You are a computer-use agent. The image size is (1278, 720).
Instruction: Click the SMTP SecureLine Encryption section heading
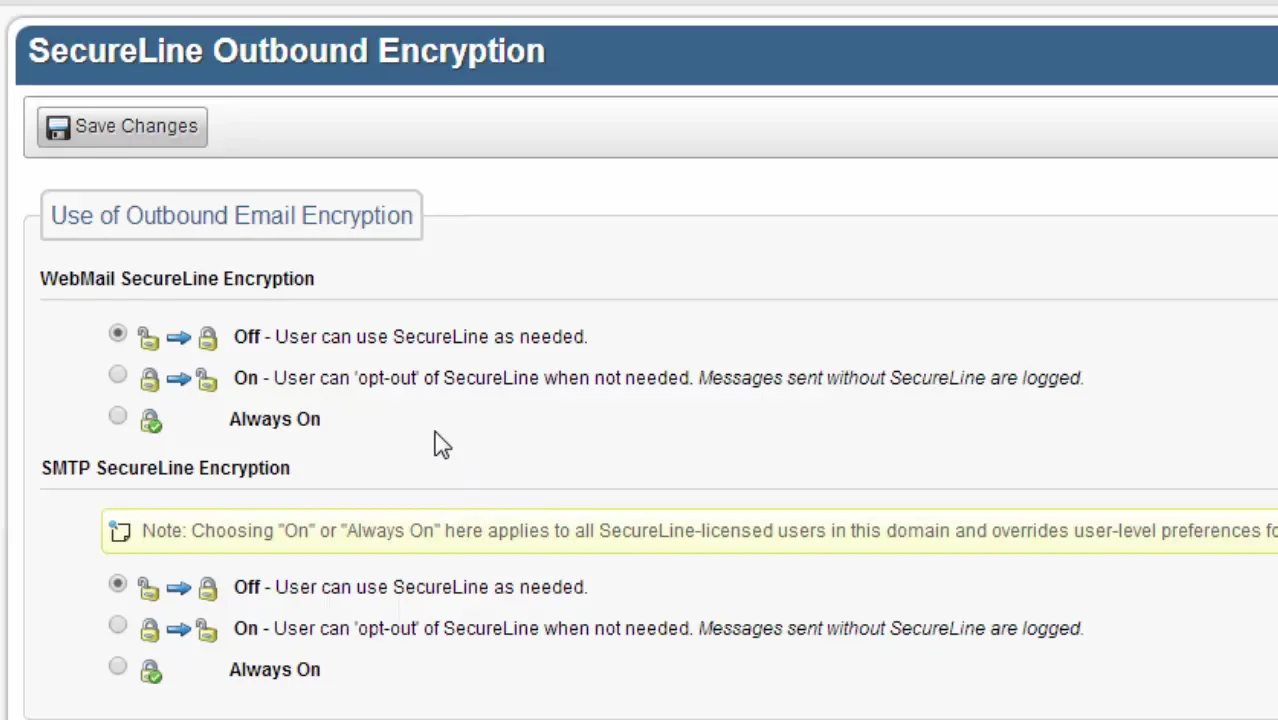(x=165, y=468)
